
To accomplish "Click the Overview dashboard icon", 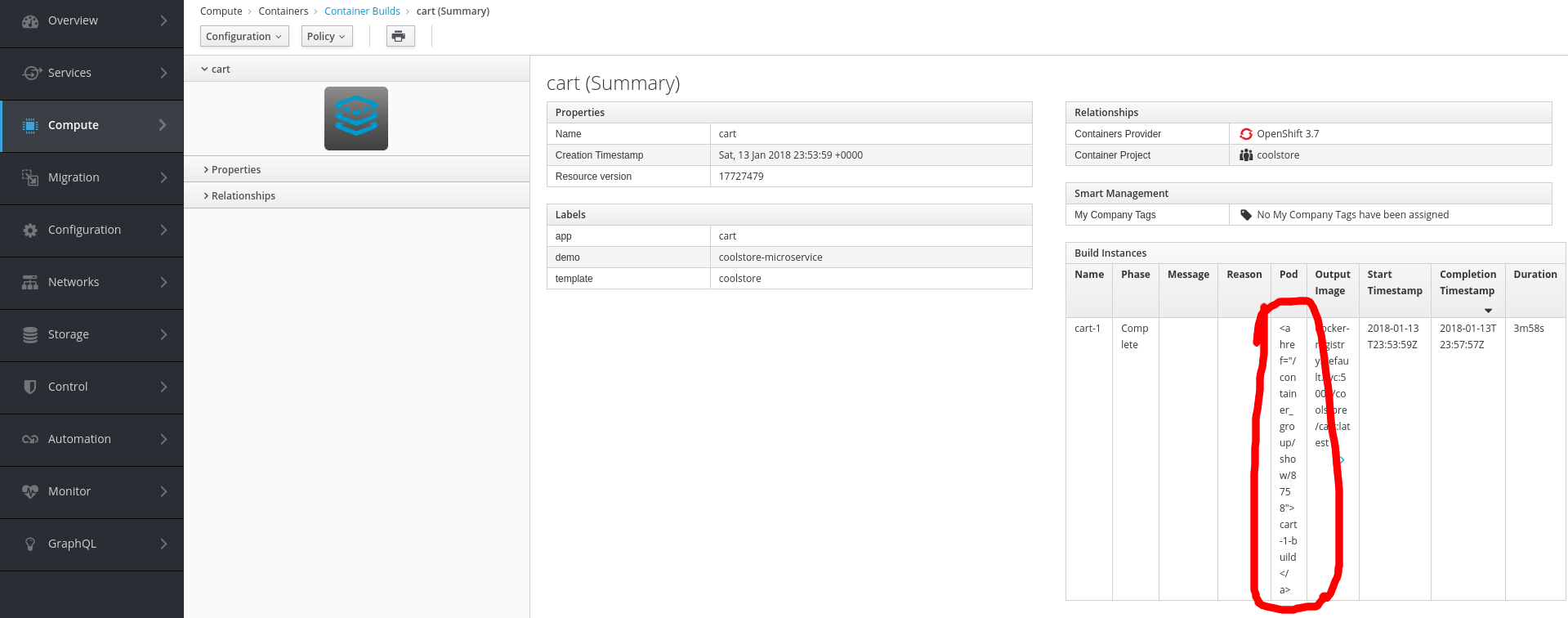I will pos(30,21).
